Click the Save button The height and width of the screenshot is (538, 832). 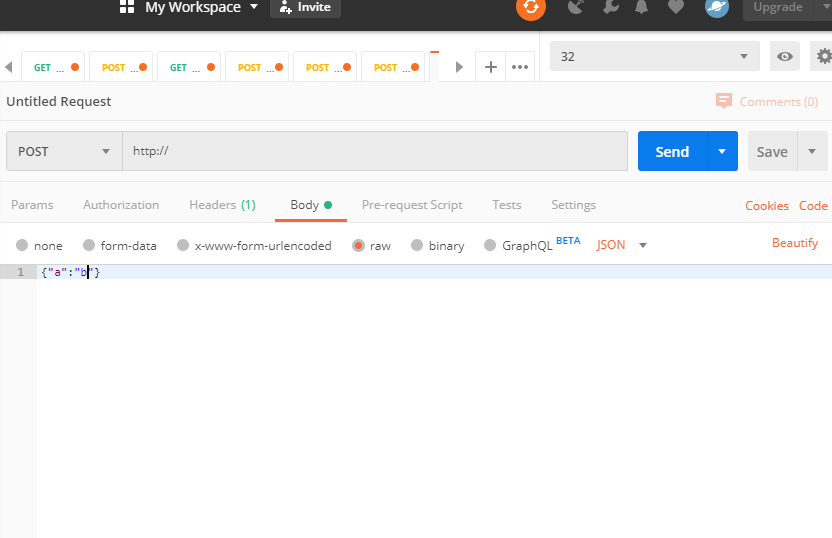[772, 151]
